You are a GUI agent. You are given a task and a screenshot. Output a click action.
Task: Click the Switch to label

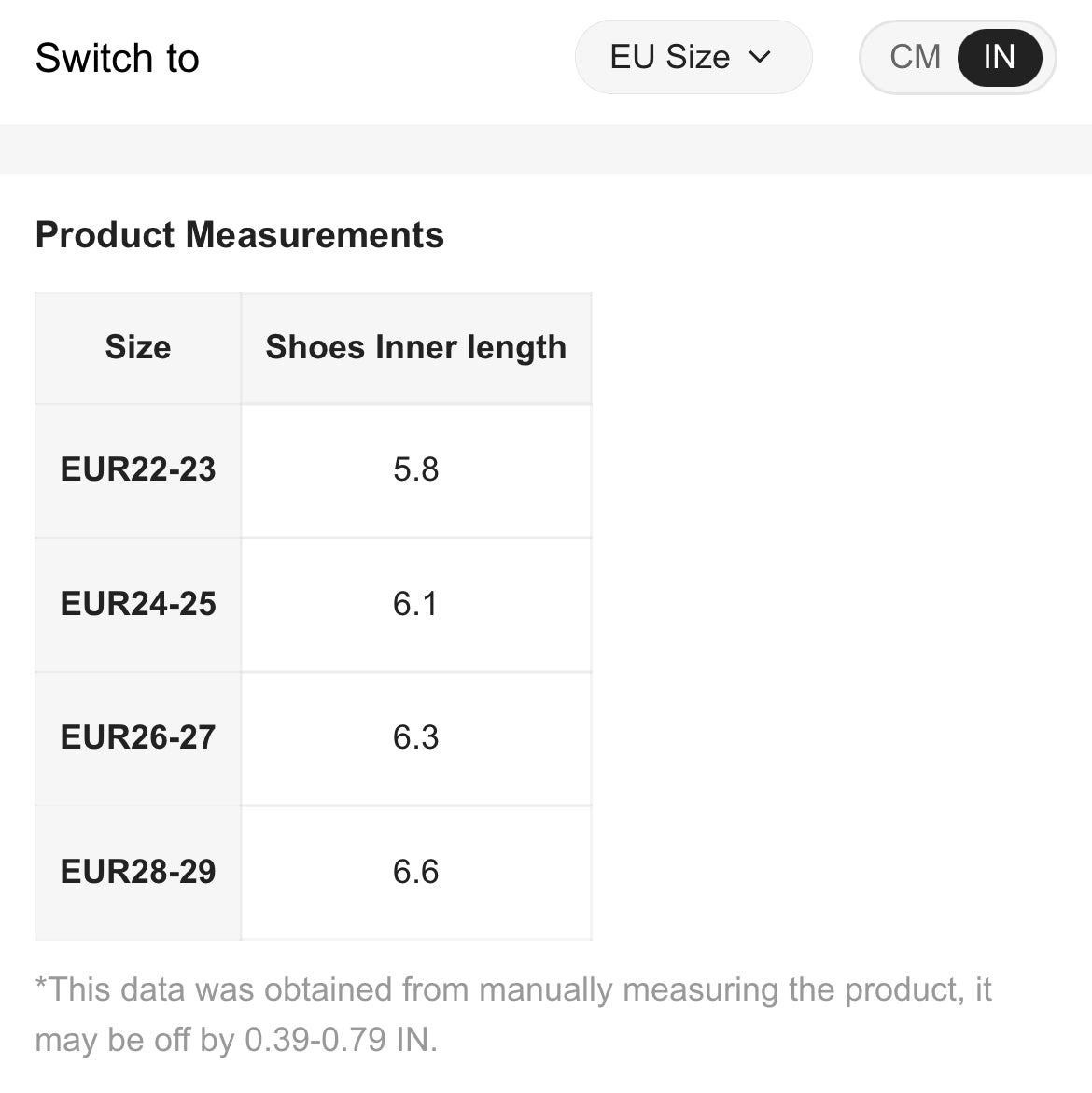click(x=117, y=58)
